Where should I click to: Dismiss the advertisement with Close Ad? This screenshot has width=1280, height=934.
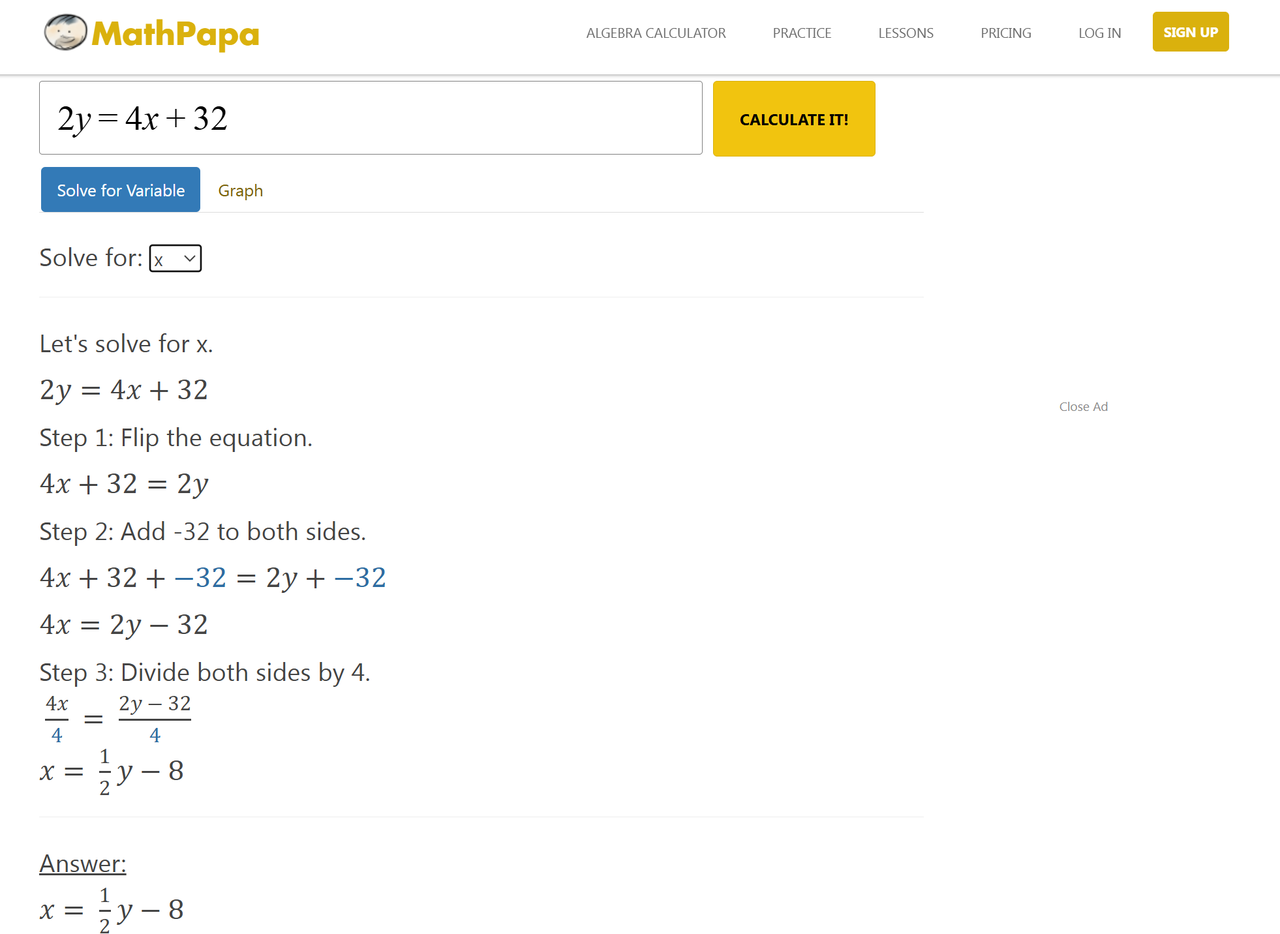pos(1083,407)
